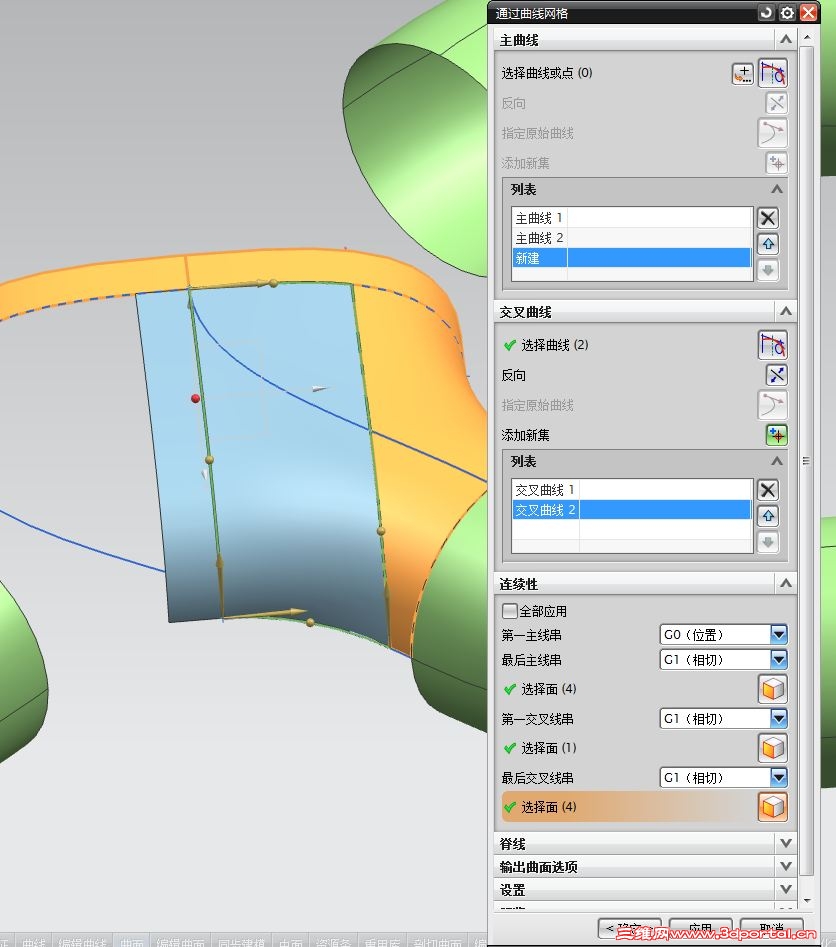Open 最后主线串 continuity dropdown
Image resolution: width=836 pixels, height=947 pixels.
(779, 660)
